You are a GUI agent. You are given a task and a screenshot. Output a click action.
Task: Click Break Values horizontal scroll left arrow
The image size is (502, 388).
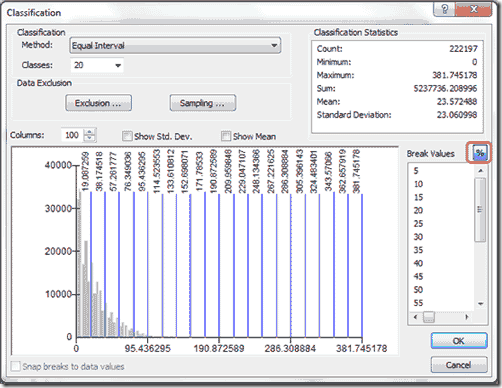[415, 317]
